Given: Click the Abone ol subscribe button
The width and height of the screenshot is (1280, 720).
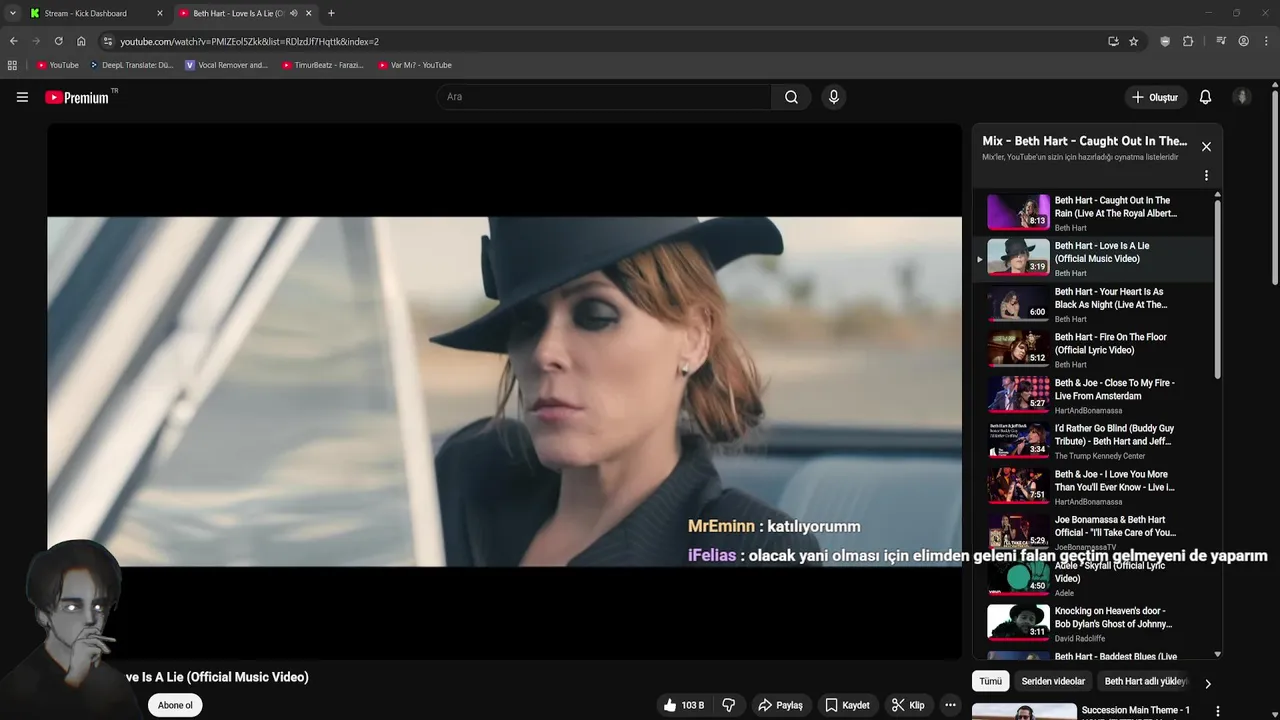Looking at the screenshot, I should tap(175, 705).
